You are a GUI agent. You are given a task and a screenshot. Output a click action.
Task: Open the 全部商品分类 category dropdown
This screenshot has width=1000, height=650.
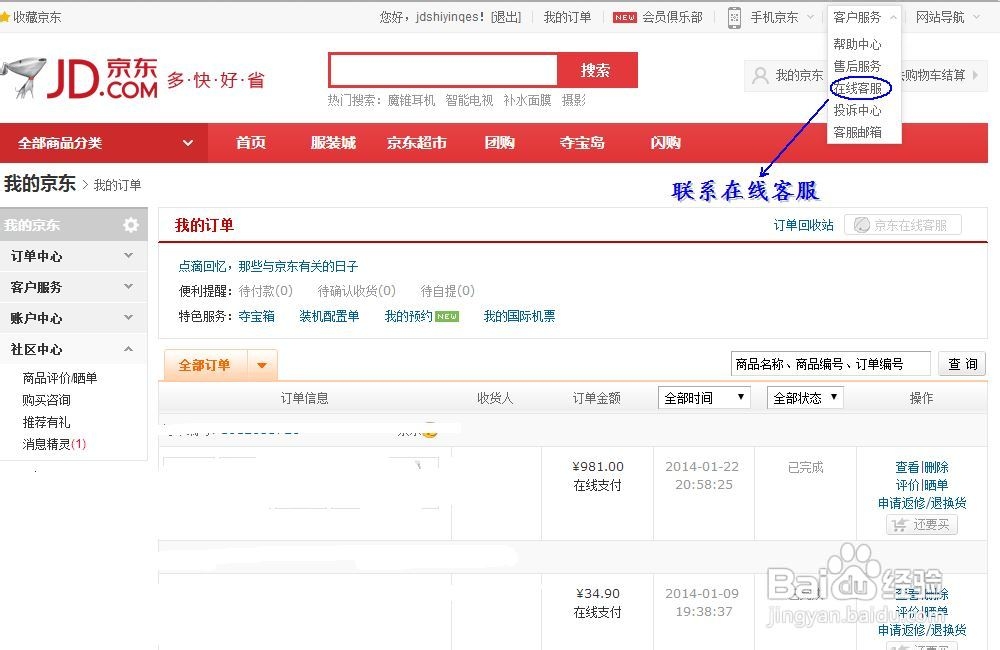pyautogui.click(x=95, y=142)
